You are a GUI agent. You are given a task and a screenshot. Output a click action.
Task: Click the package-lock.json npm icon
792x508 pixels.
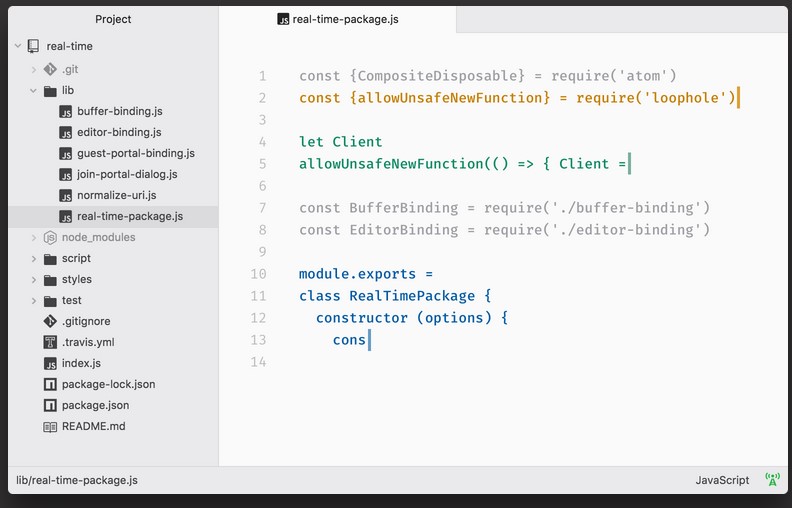50,385
